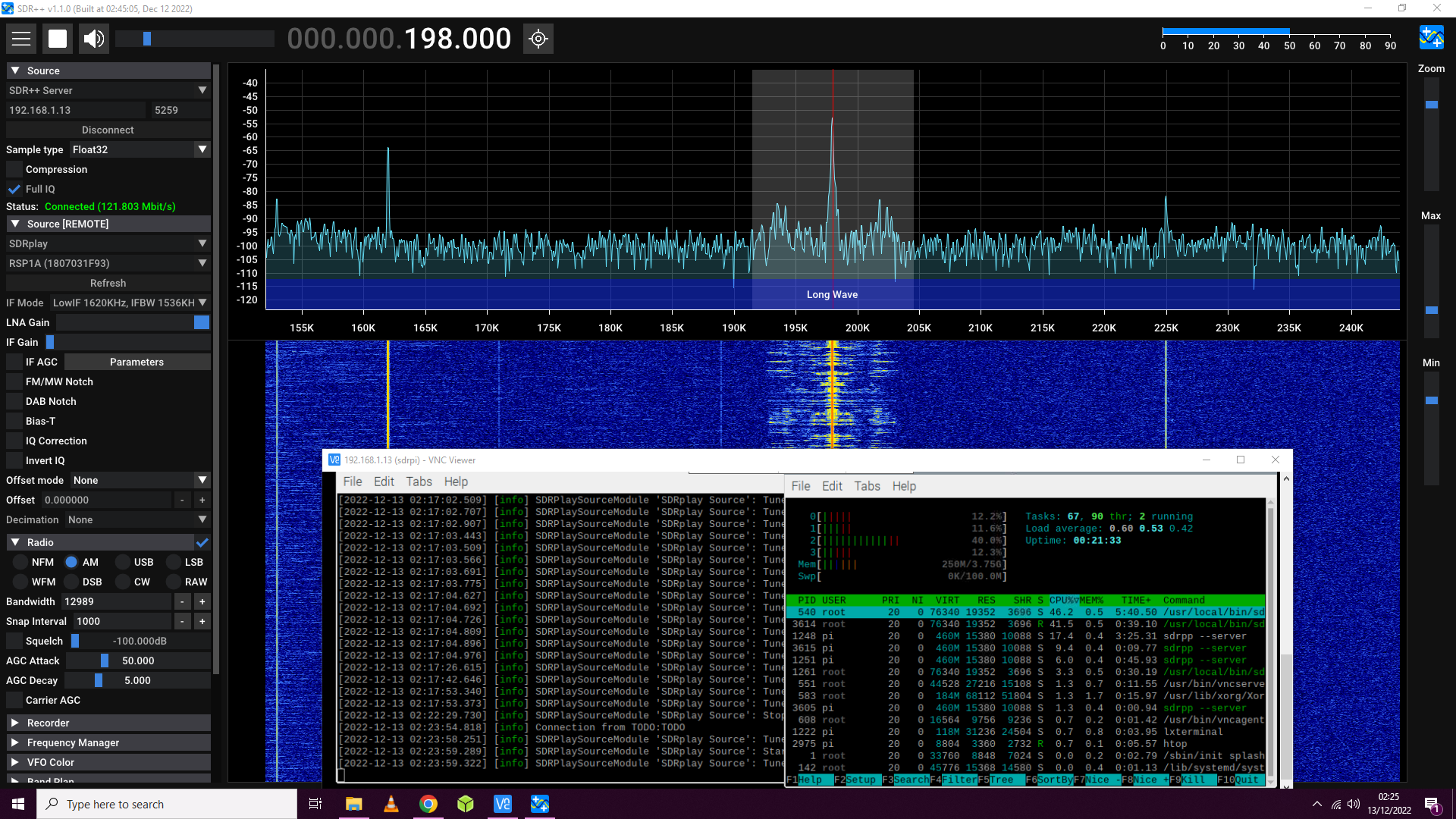Open VNC Viewer from the taskbar
Viewport: 1456px width, 819px height.
[503, 804]
